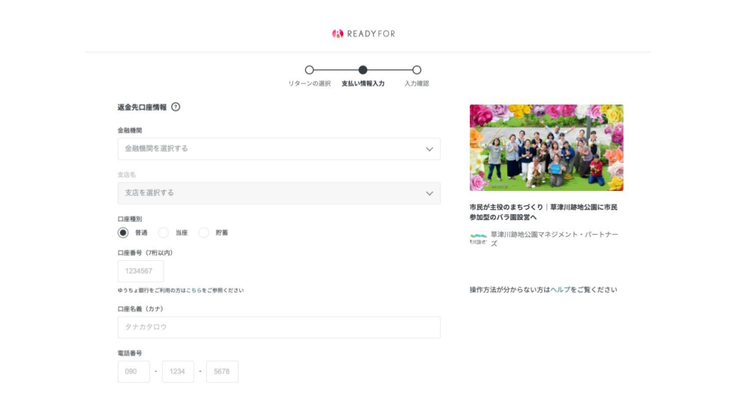
Task: Click the middle phone number field 1234
Action: [x=178, y=371]
